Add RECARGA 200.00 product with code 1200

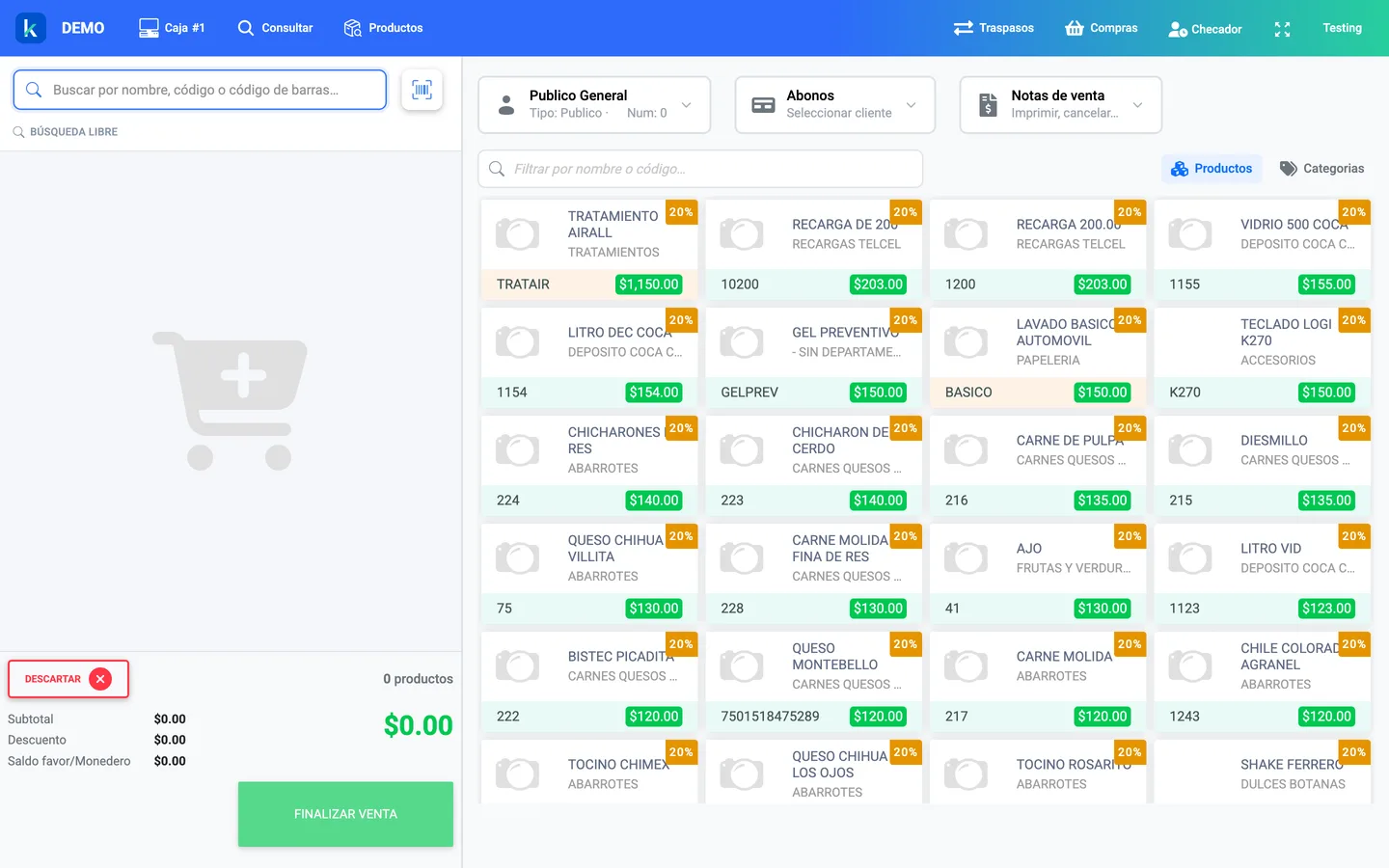[x=1038, y=249]
